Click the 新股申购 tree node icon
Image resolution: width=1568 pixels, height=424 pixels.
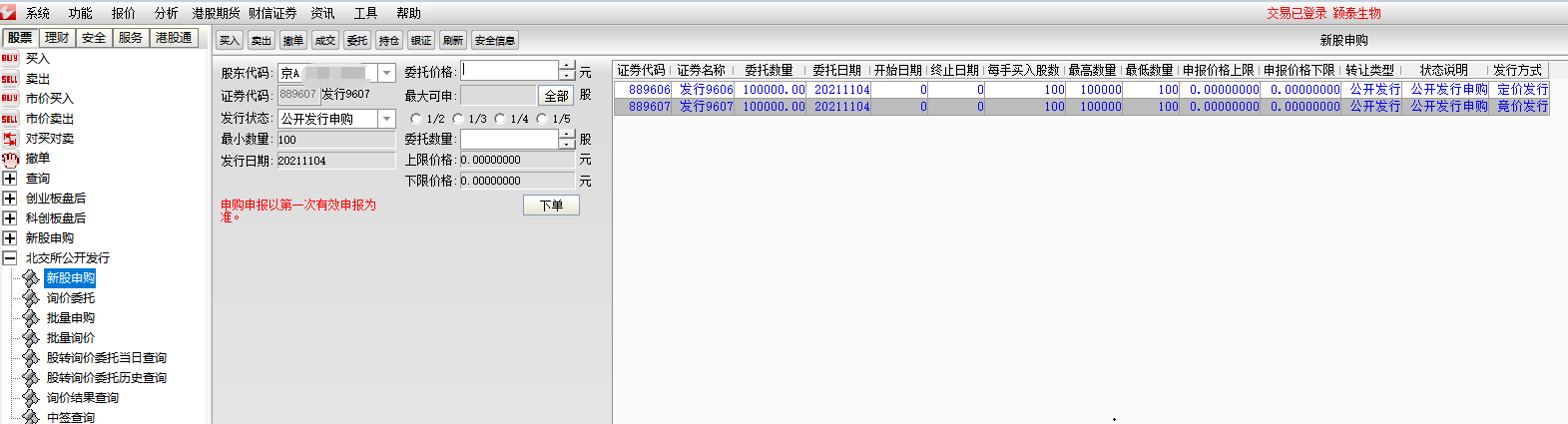[31, 278]
